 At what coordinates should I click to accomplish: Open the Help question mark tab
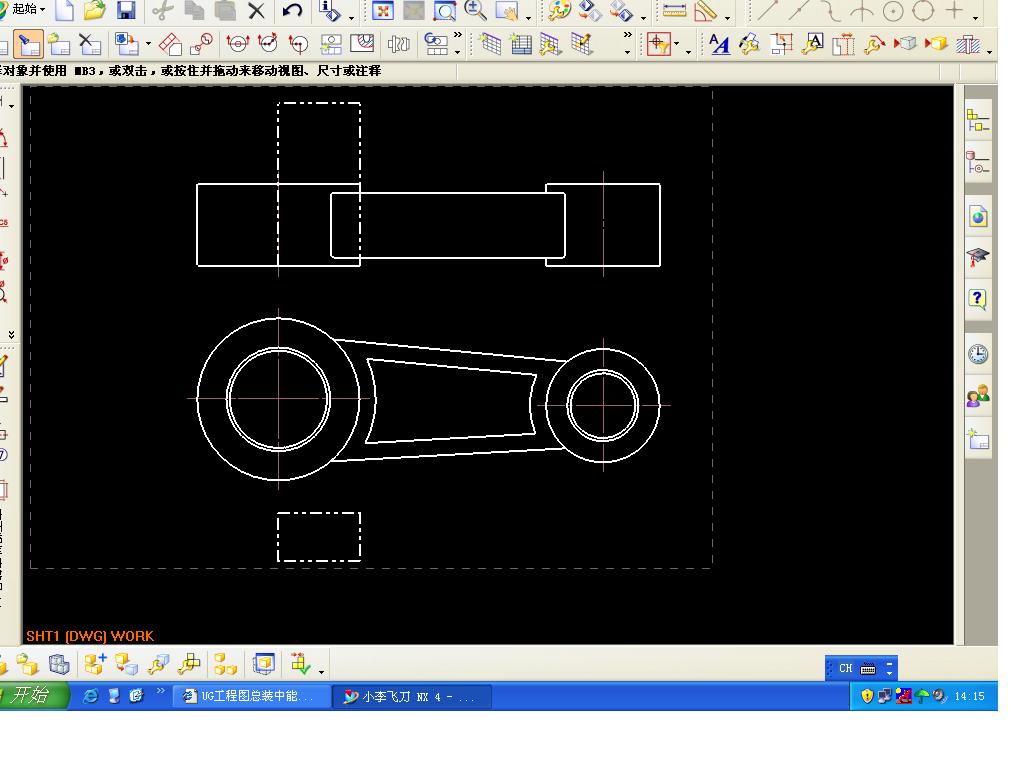[x=978, y=300]
